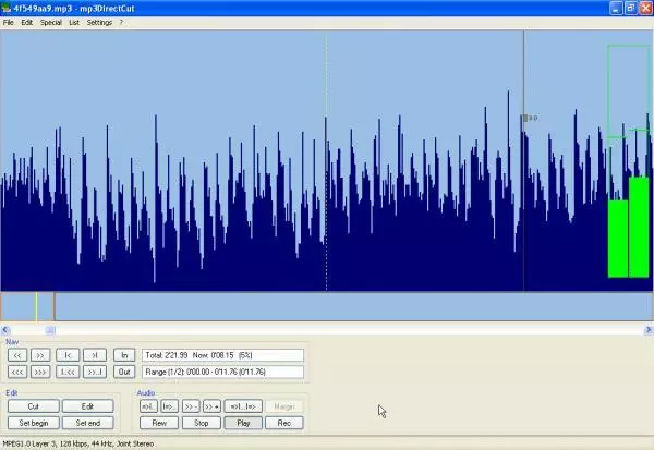Click the Play button

[243, 423]
